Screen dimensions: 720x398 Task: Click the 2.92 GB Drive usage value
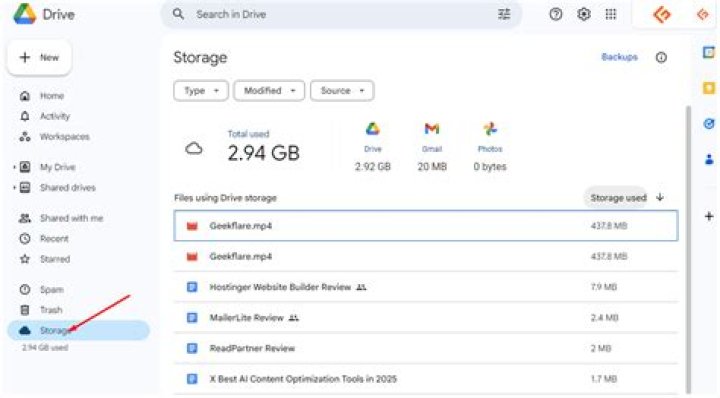pyautogui.click(x=372, y=167)
